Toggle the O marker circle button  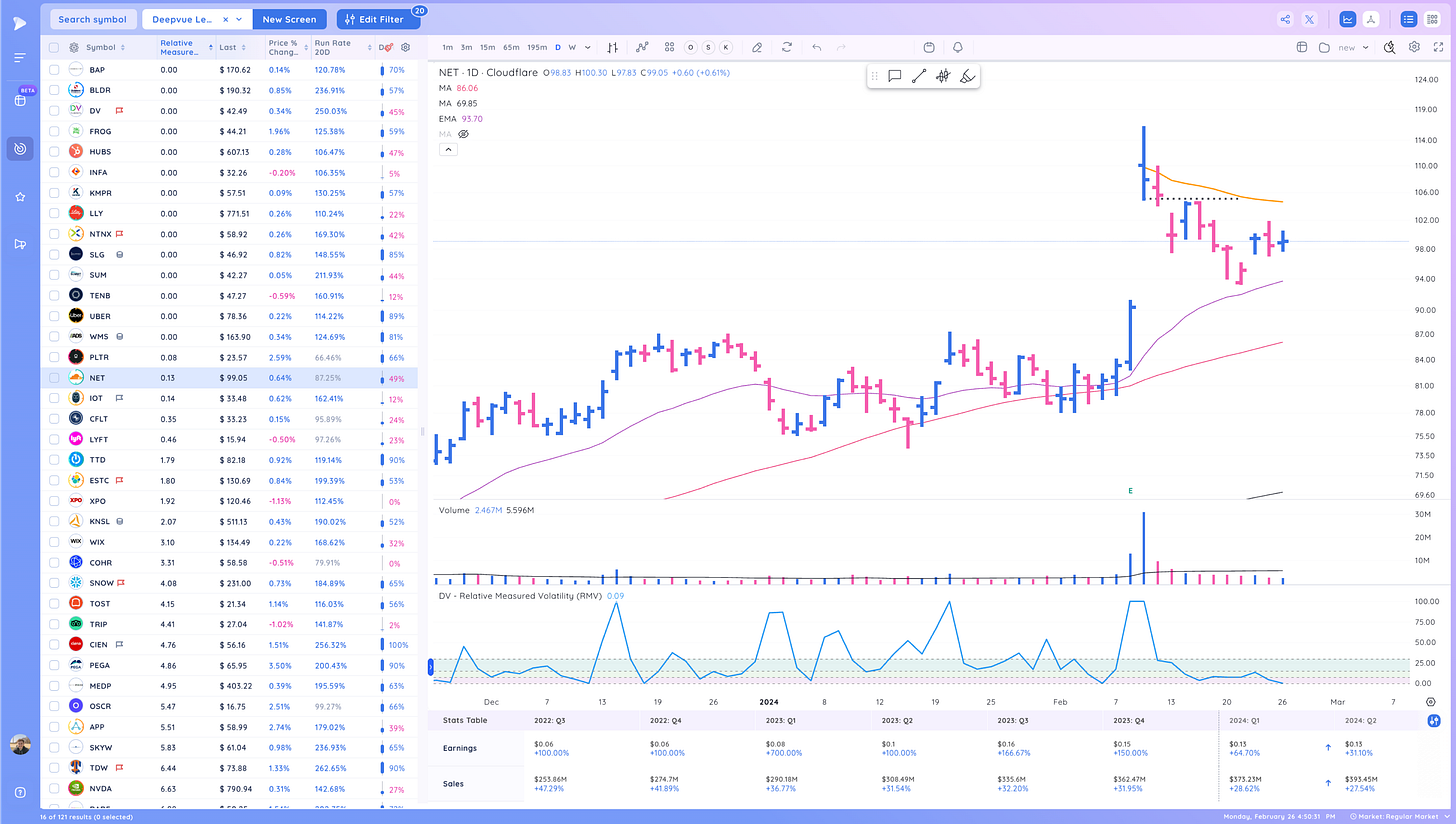(691, 47)
